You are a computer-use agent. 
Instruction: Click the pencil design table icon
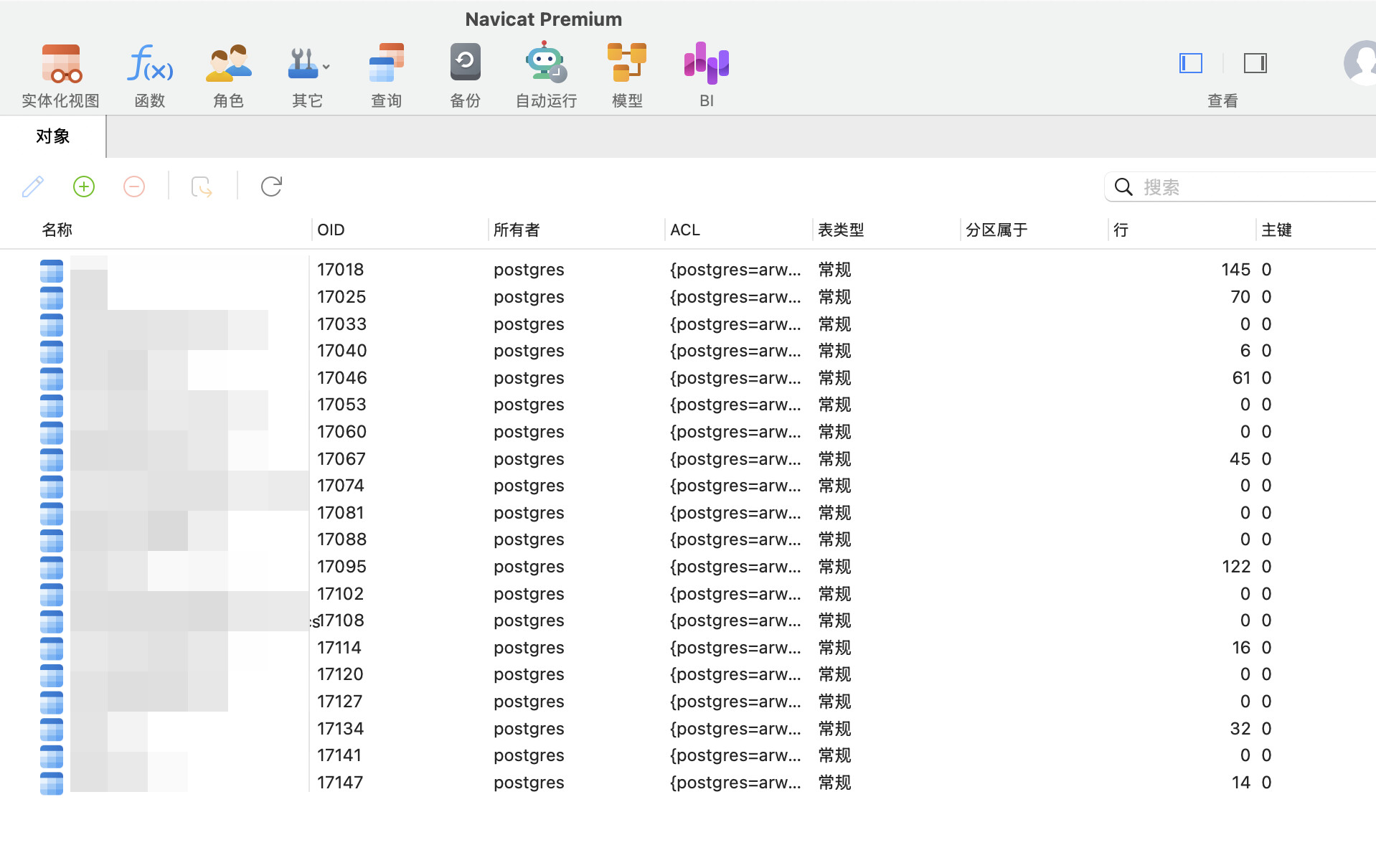click(33, 187)
